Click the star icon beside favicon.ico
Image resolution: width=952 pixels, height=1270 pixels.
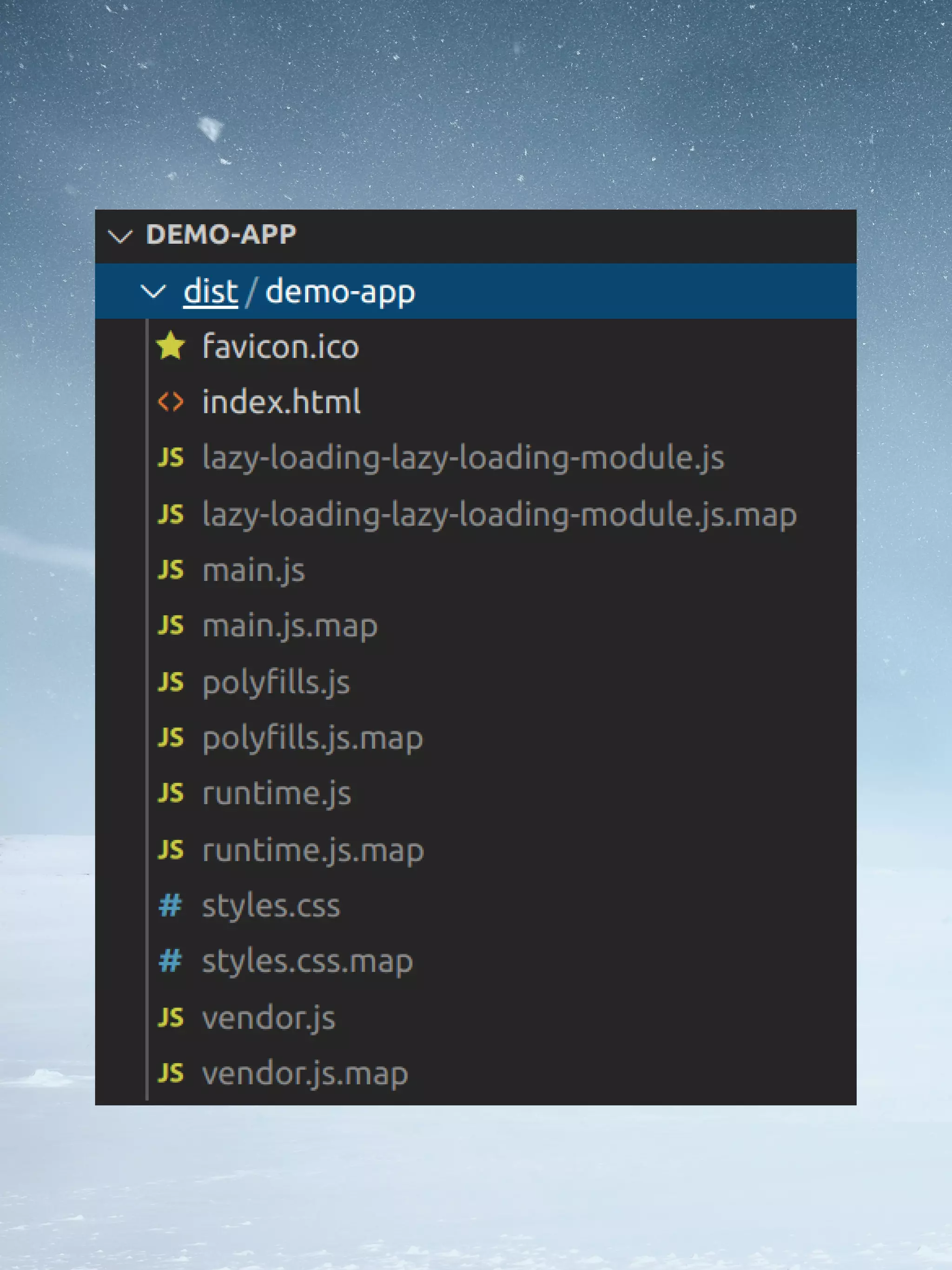click(171, 346)
